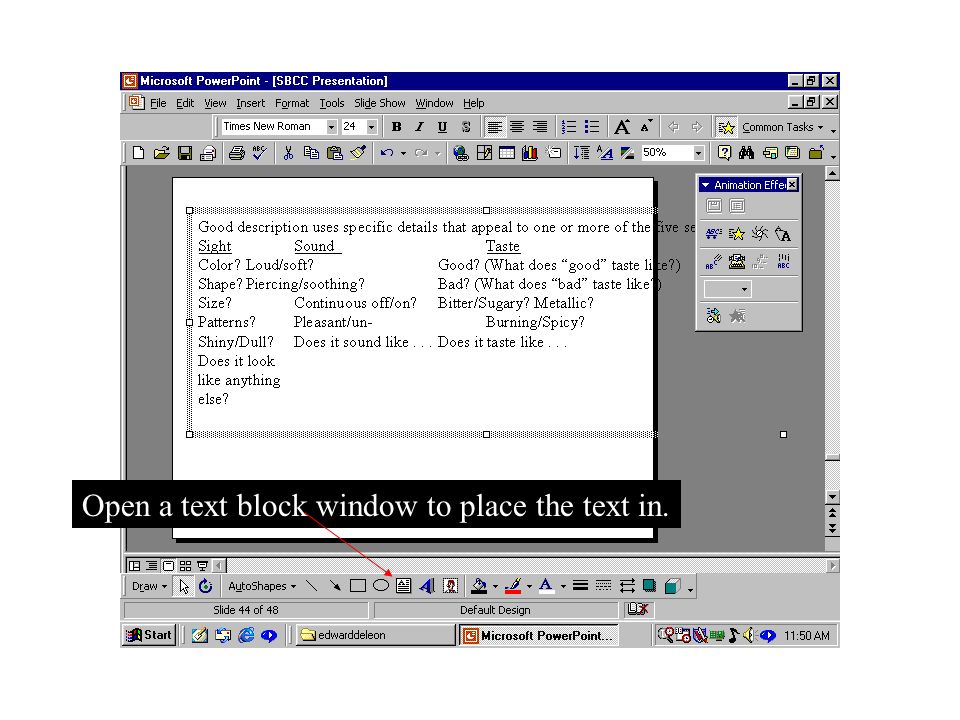
Task: Copy selection with the Copy icon
Action: tap(311, 152)
